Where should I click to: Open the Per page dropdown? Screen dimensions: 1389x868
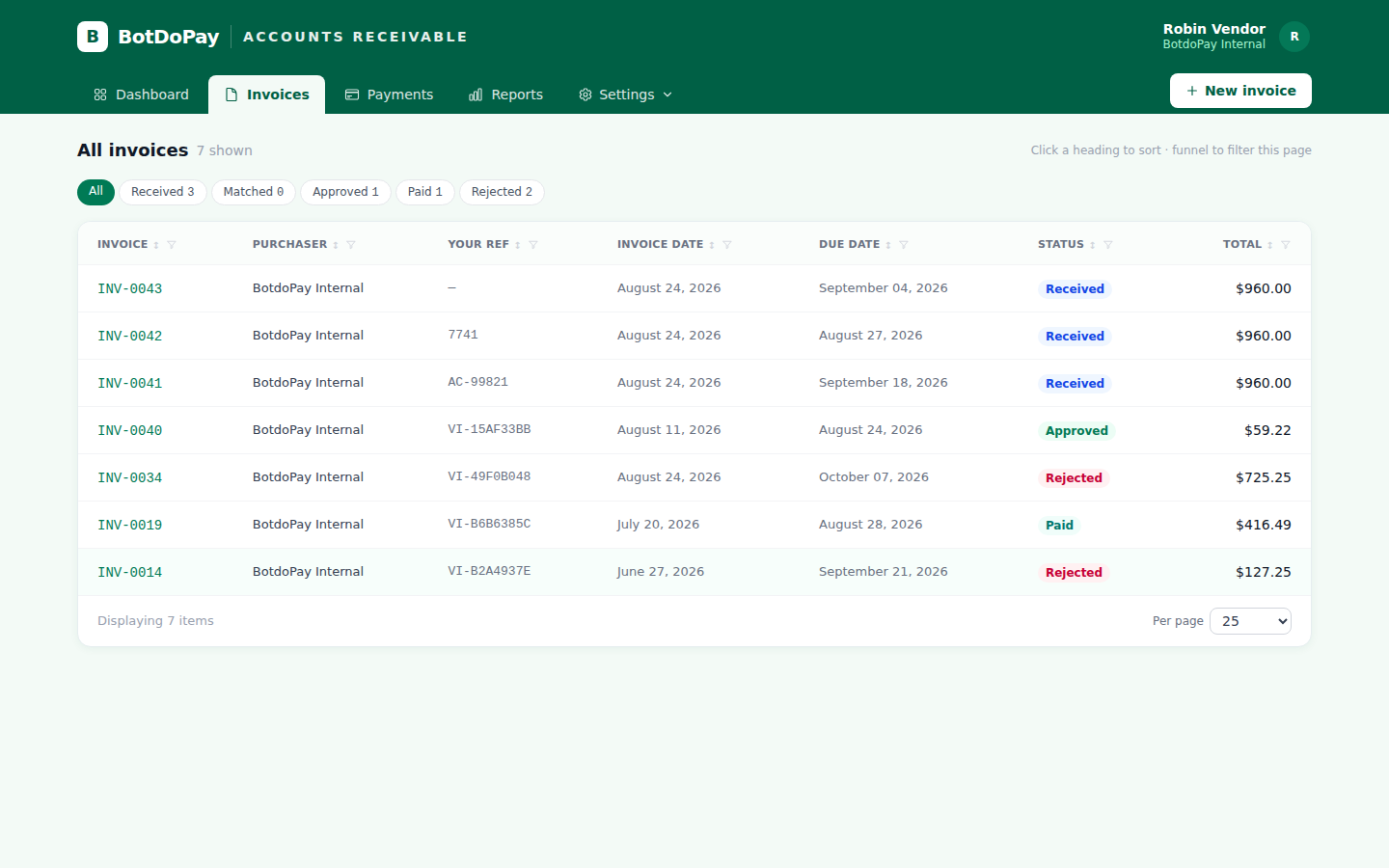pos(1250,621)
